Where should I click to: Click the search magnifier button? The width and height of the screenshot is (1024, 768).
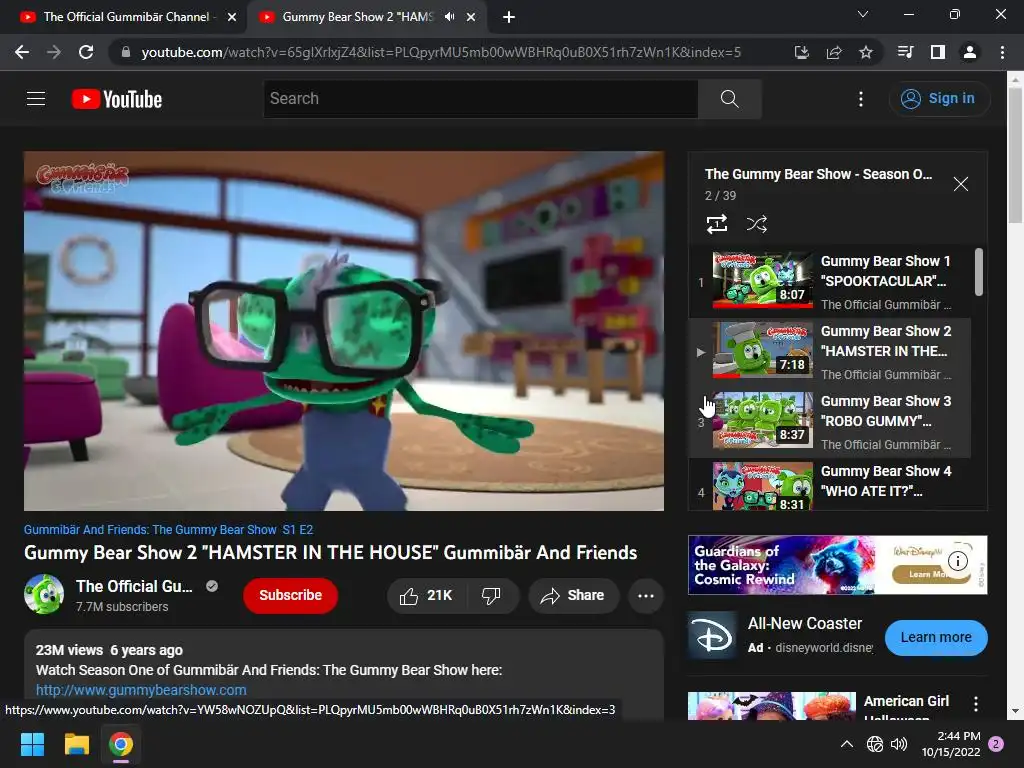point(729,99)
